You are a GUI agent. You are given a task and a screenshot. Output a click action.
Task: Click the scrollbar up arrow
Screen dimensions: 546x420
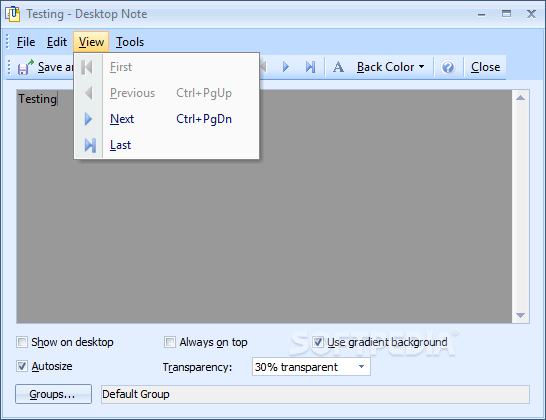[x=521, y=98]
